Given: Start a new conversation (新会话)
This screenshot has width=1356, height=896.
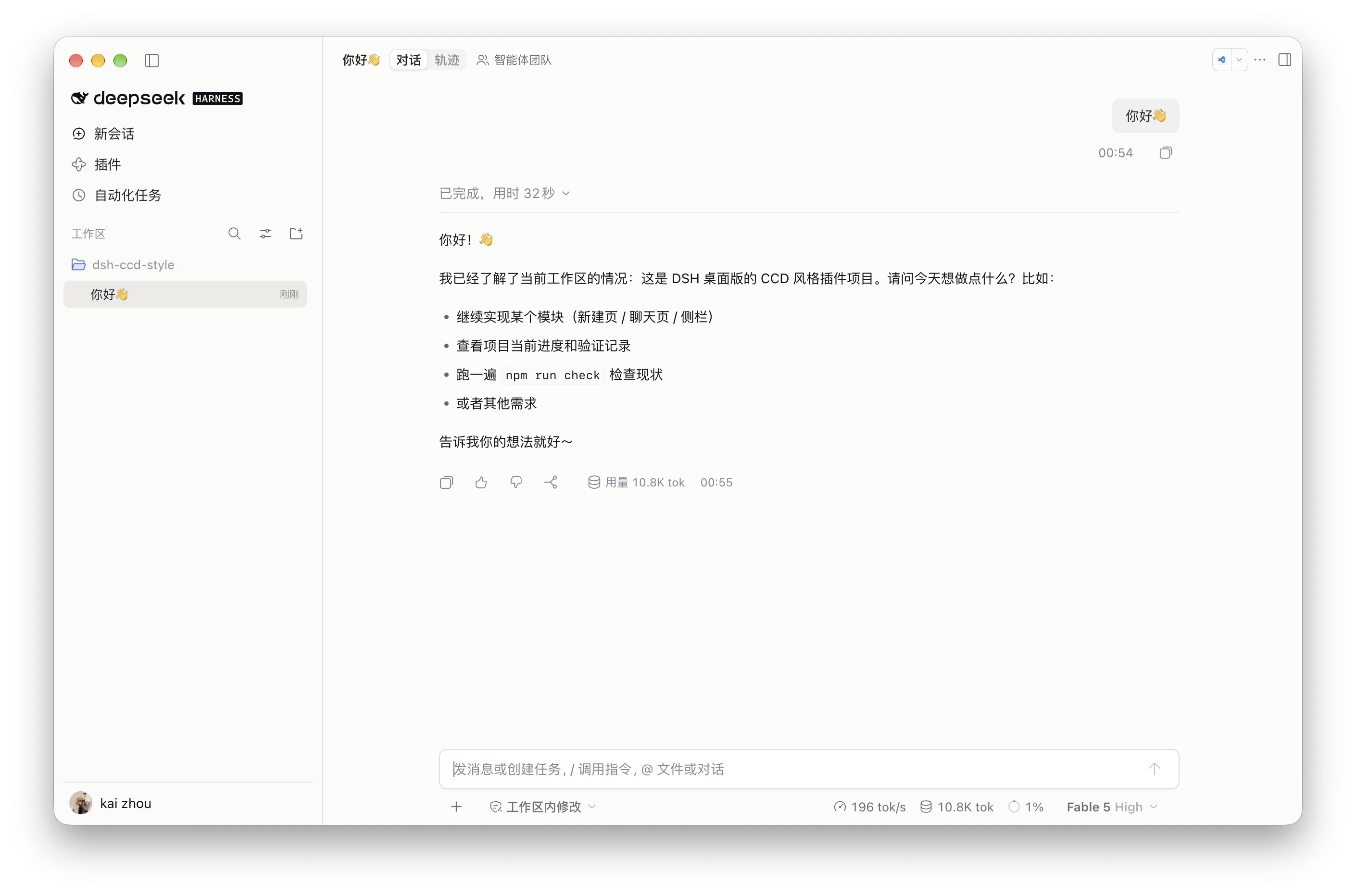Looking at the screenshot, I should click(x=103, y=134).
